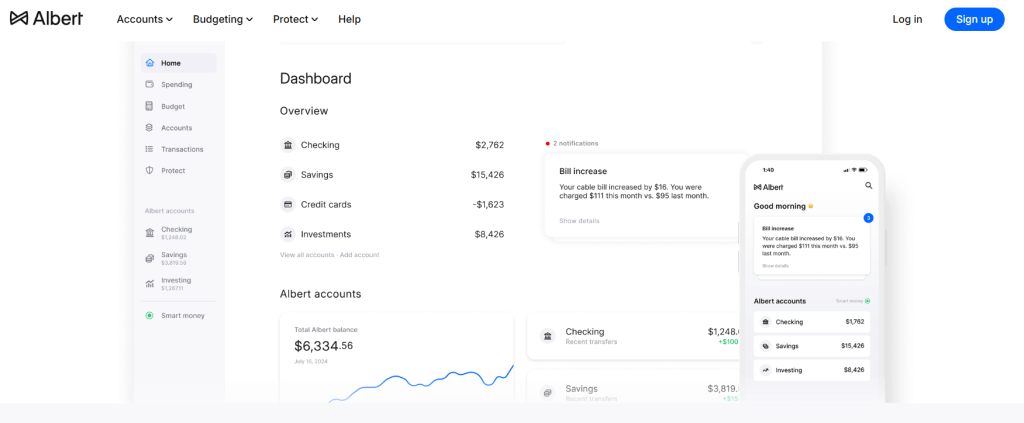
Task: Click the Credit cards balance -$1,623
Action: 488,204
